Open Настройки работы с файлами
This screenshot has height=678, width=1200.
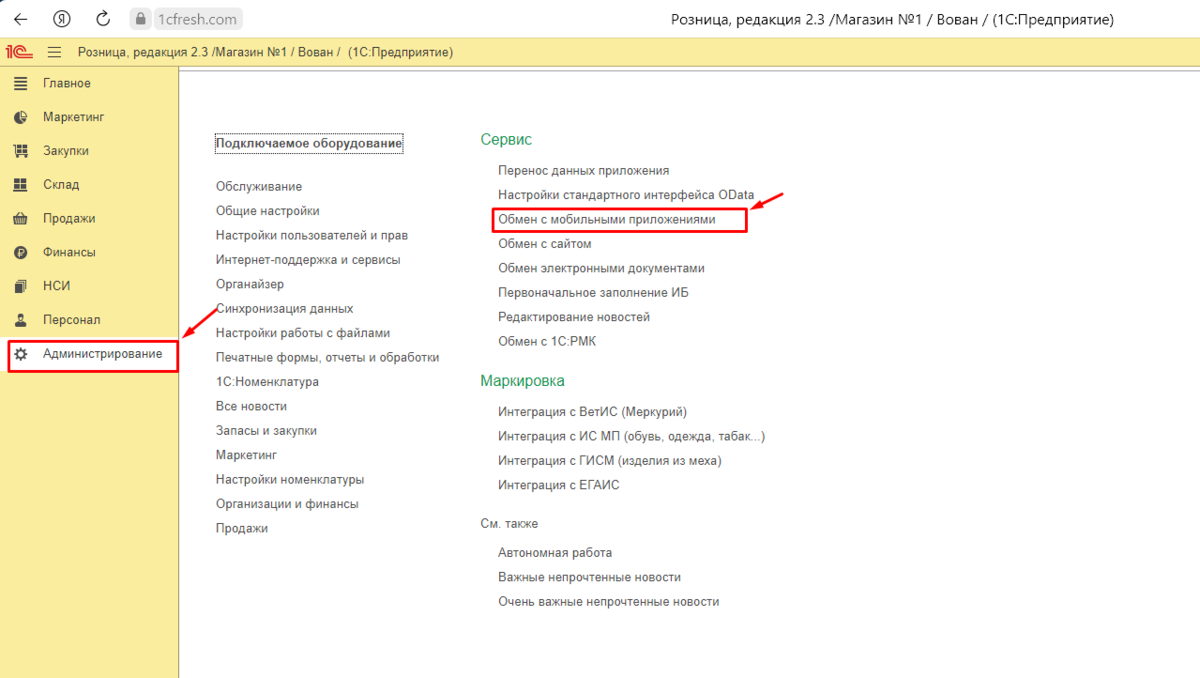pyautogui.click(x=303, y=333)
